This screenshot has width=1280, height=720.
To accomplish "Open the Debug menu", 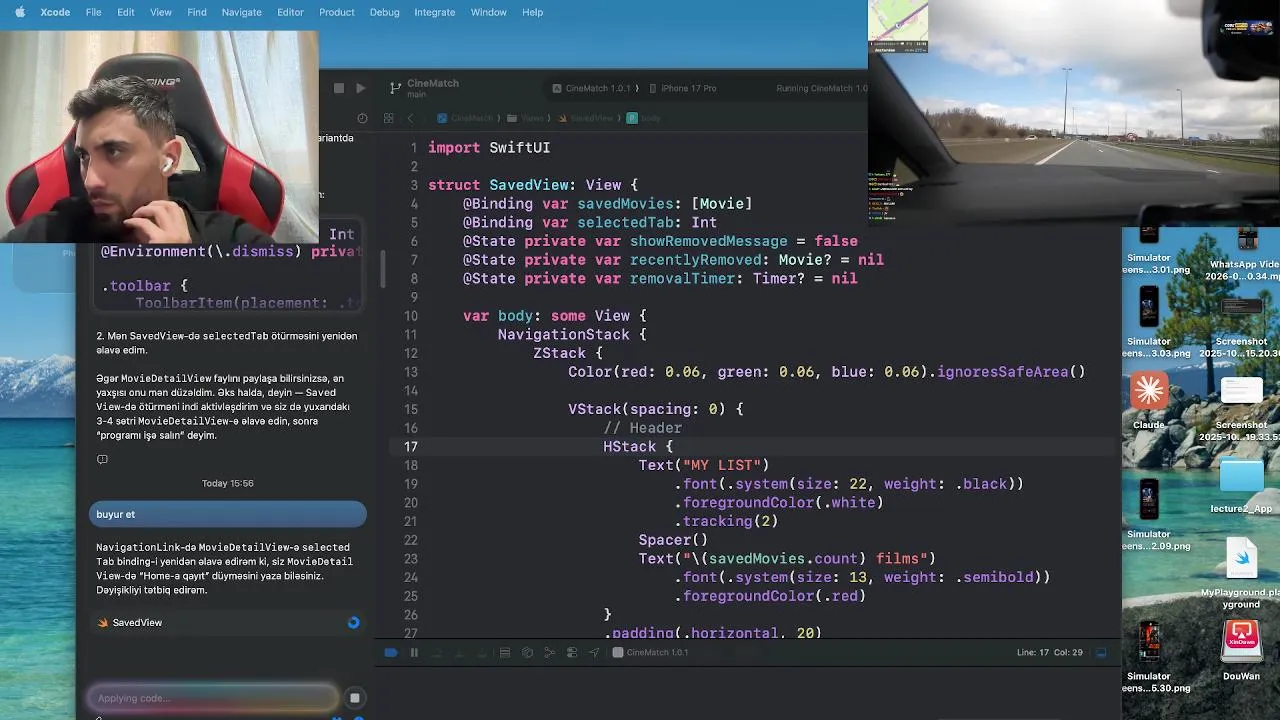I will click(x=384, y=12).
